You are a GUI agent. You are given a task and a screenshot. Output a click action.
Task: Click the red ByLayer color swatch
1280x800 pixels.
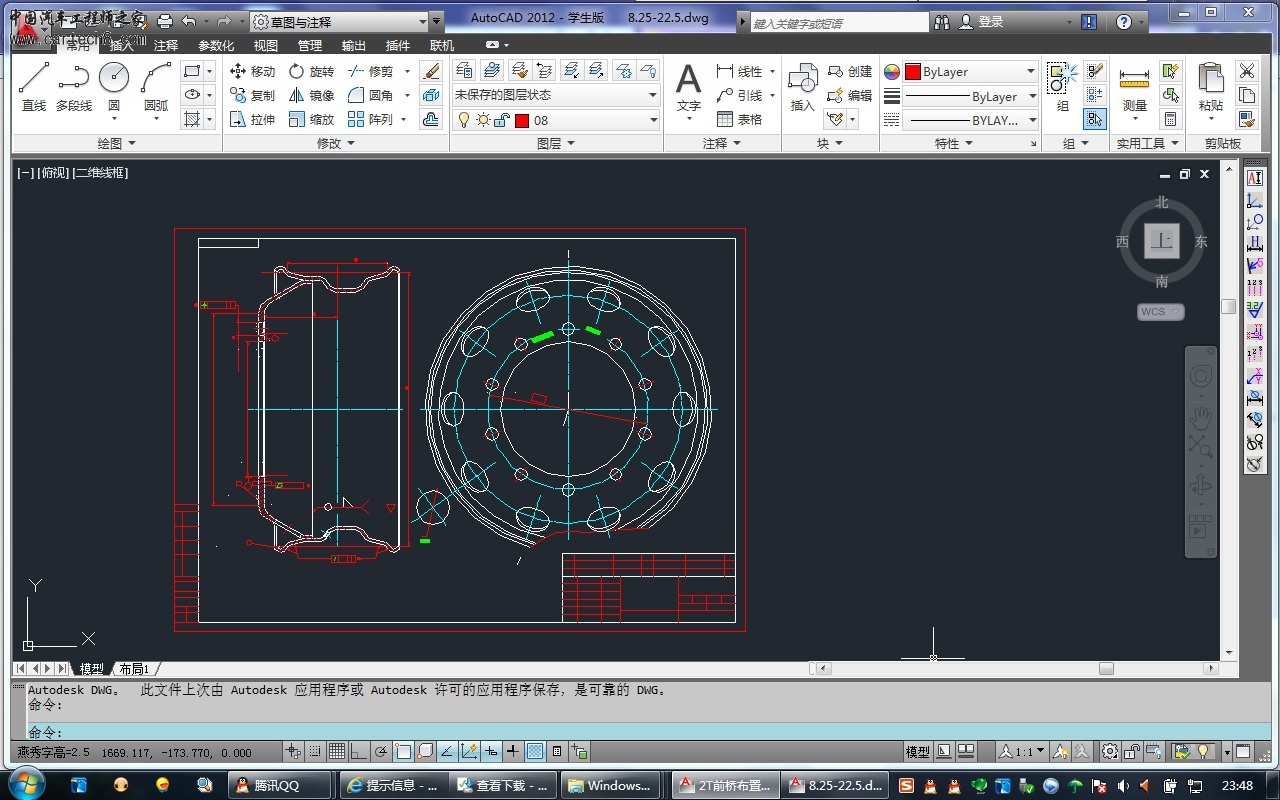(912, 72)
